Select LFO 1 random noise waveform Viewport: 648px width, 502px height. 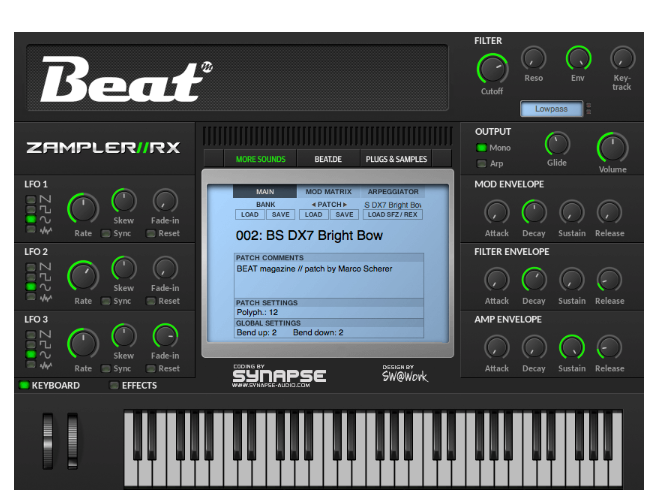[31, 229]
